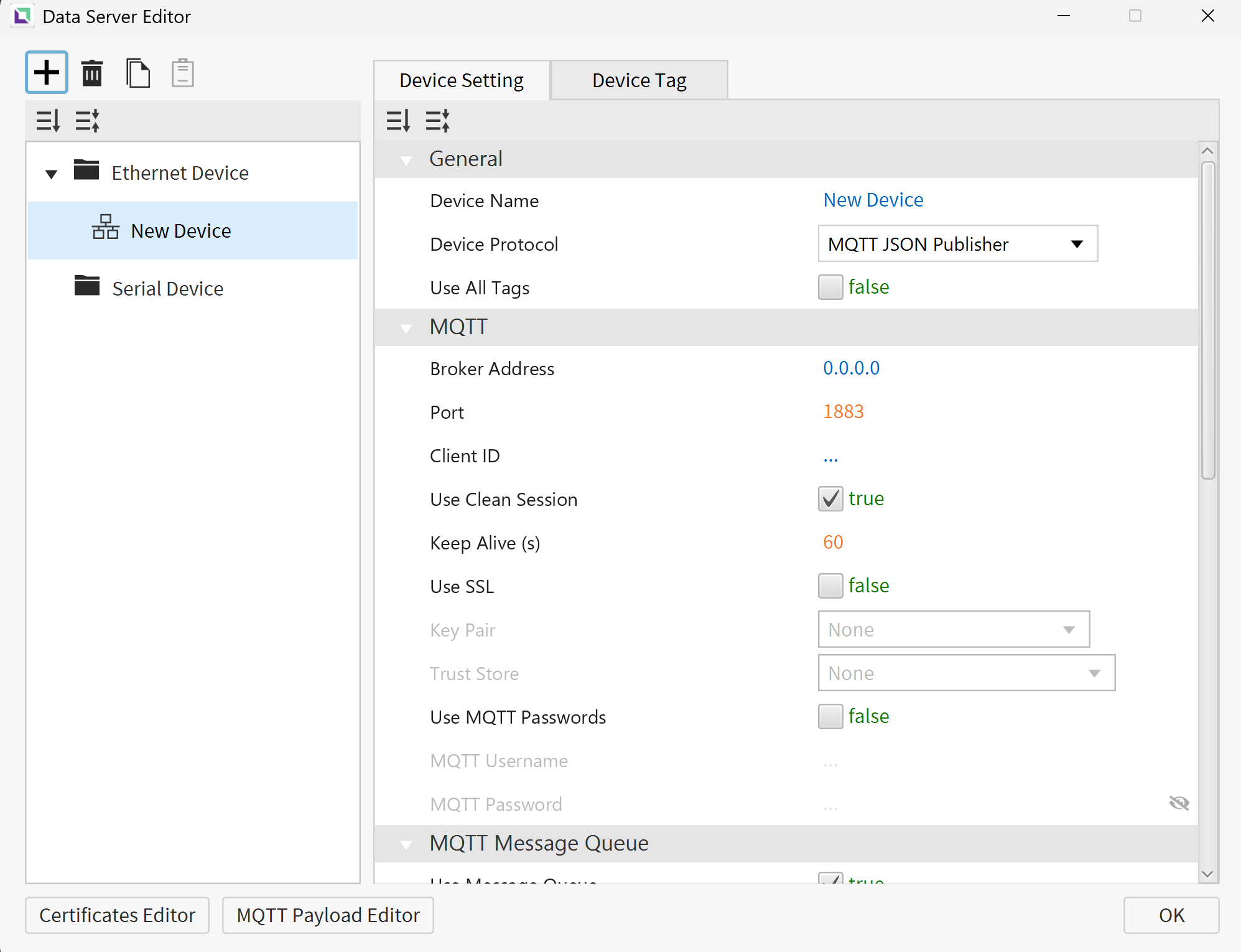Open the MQTT Payload Editor
The width and height of the screenshot is (1241, 952).
[328, 915]
